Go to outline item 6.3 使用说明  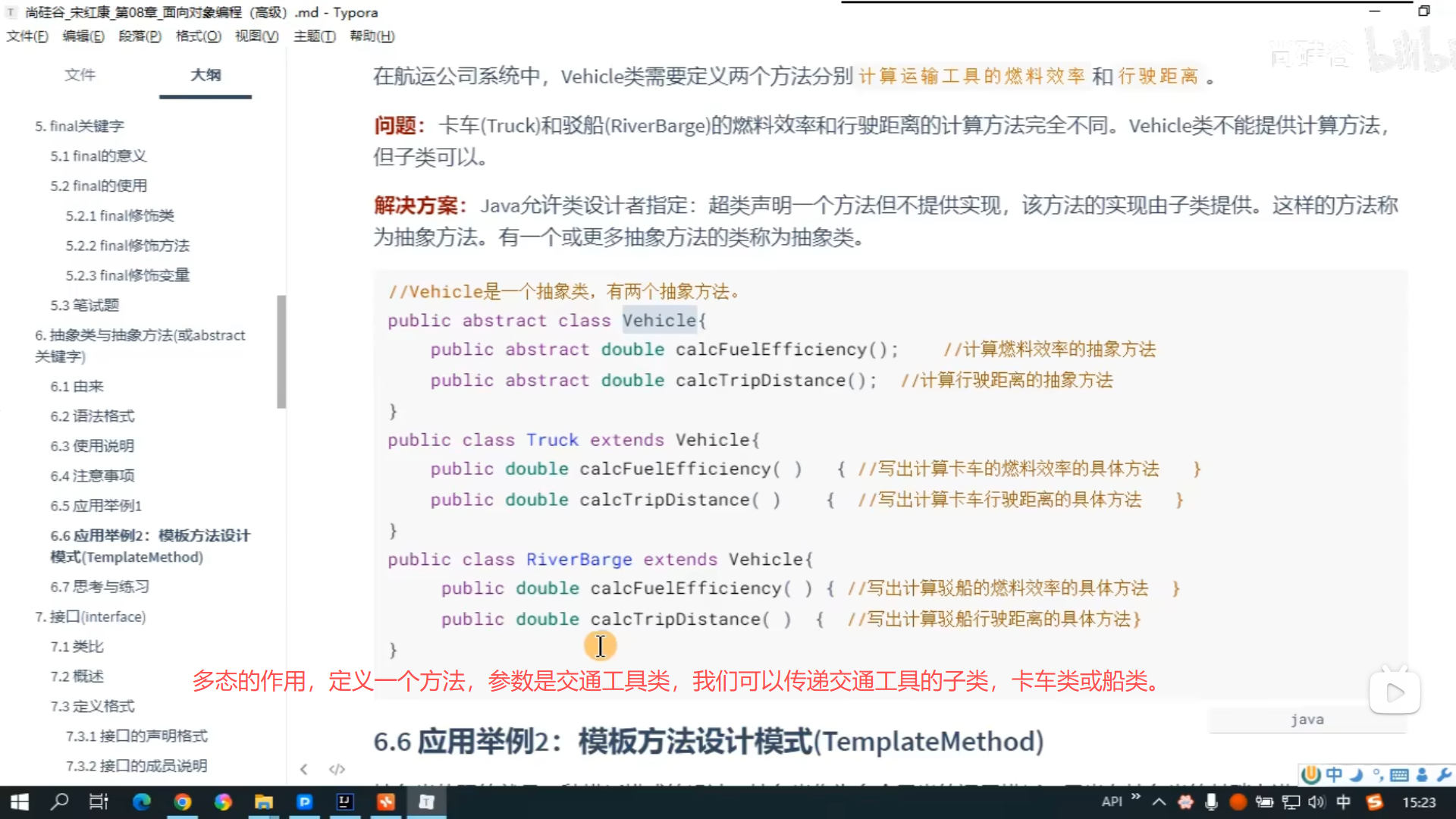tap(92, 446)
